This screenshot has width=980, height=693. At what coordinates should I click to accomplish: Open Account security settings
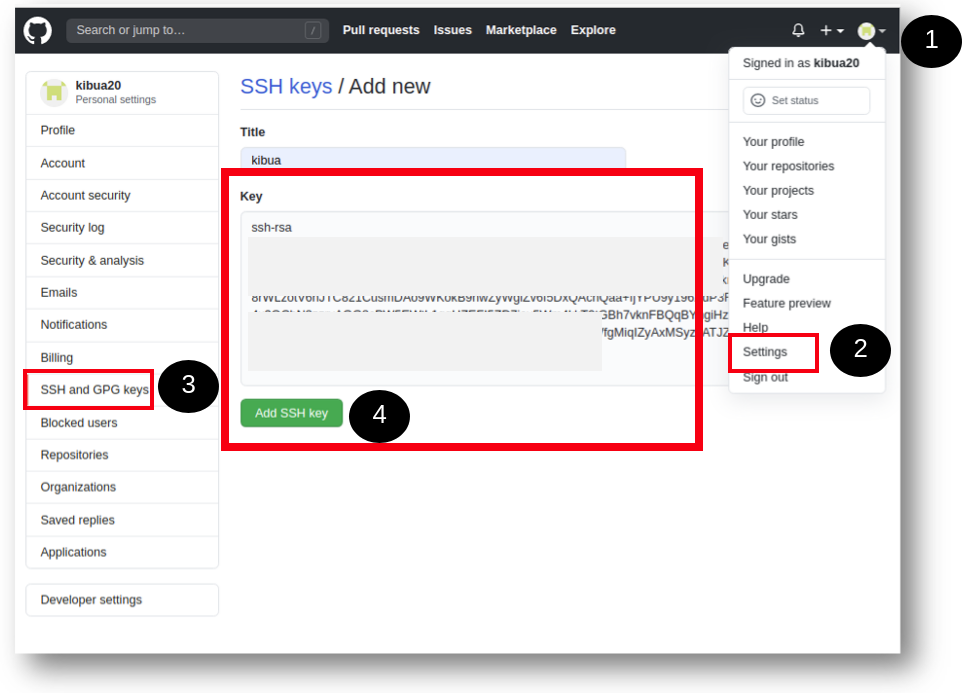(x=122, y=196)
